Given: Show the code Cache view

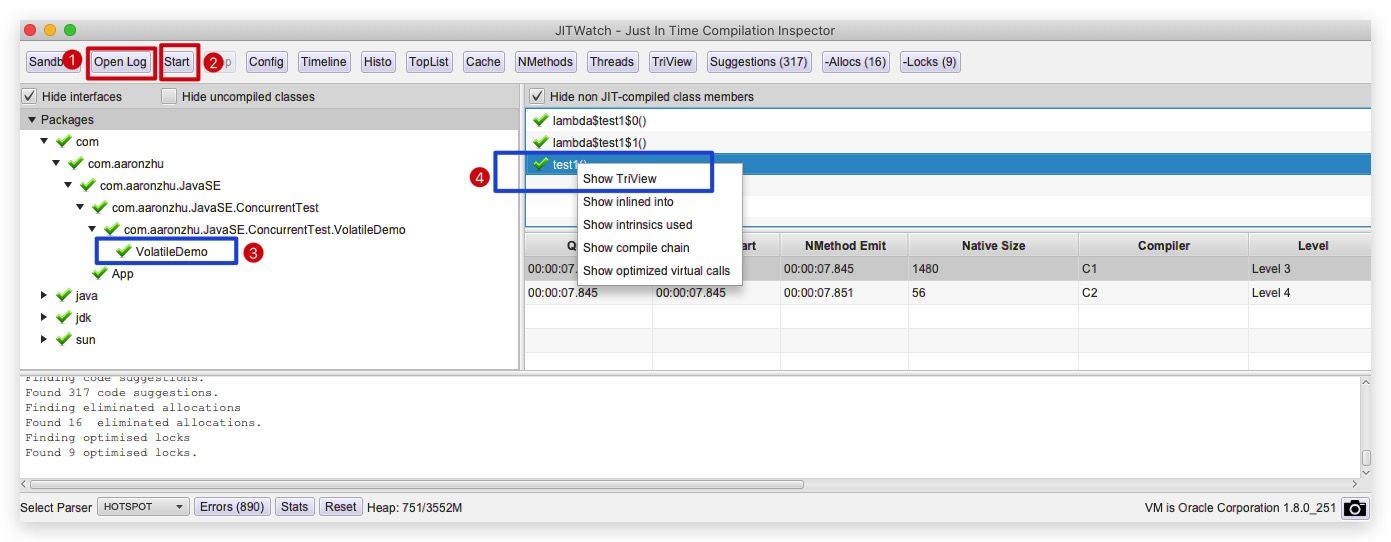Looking at the screenshot, I should pyautogui.click(x=483, y=62).
